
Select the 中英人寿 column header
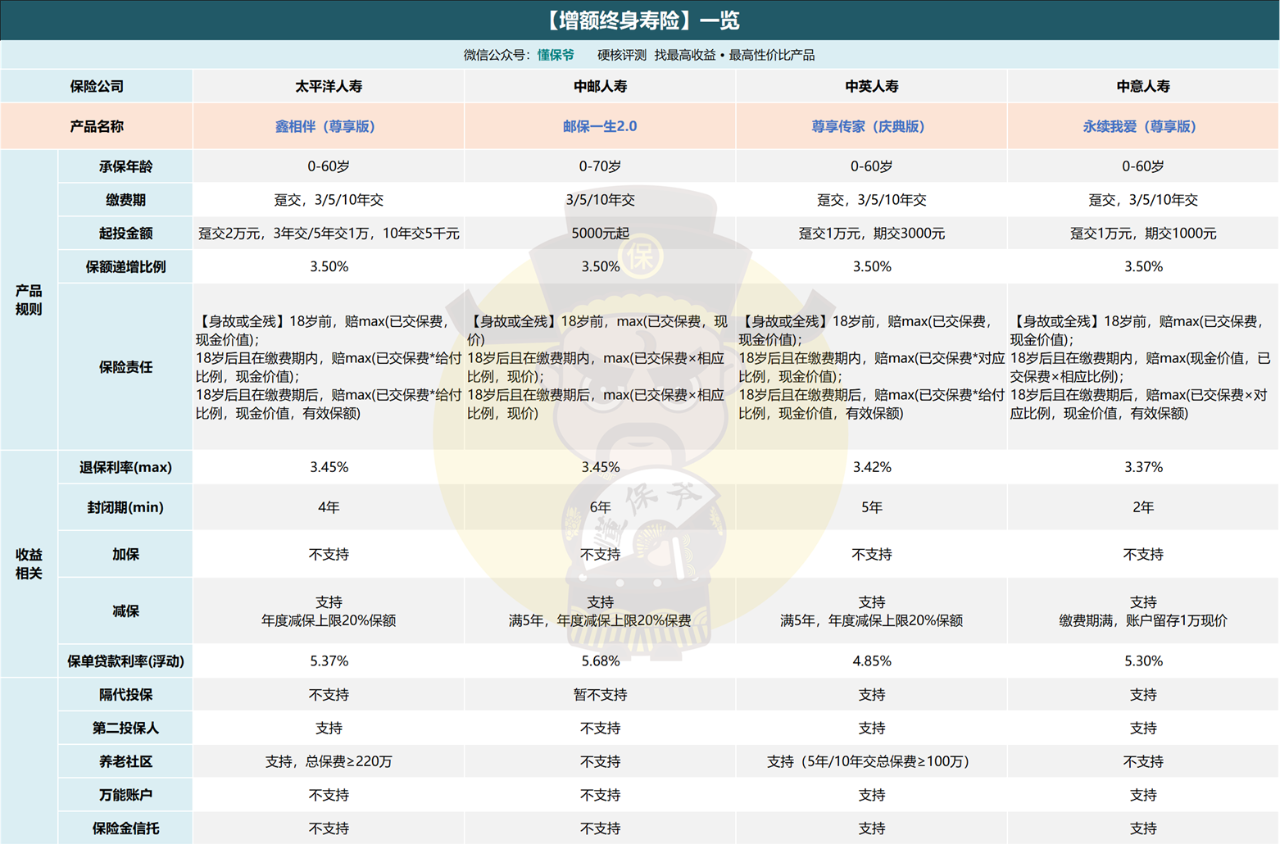click(x=872, y=86)
